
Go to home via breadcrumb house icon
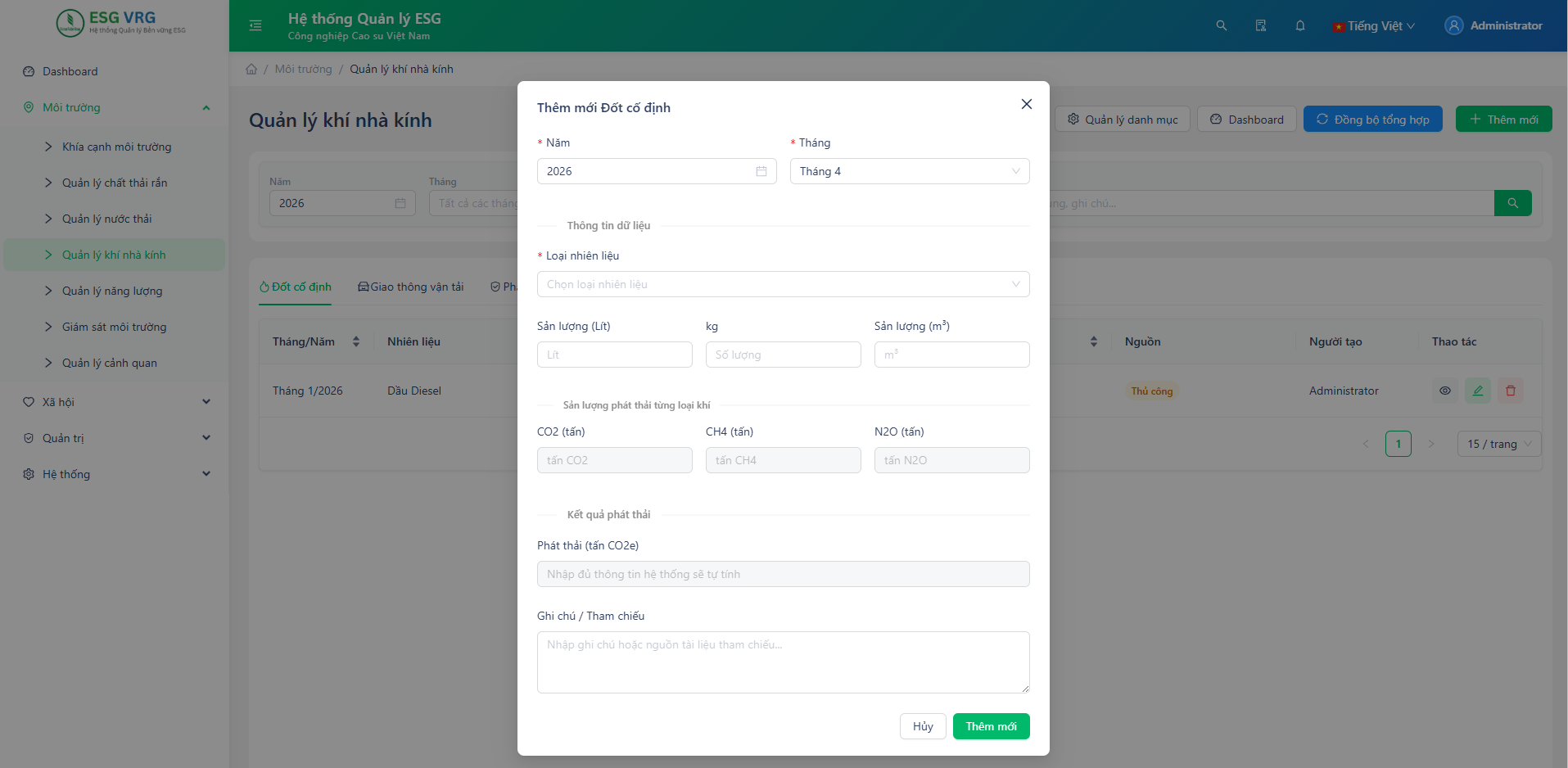[x=251, y=69]
